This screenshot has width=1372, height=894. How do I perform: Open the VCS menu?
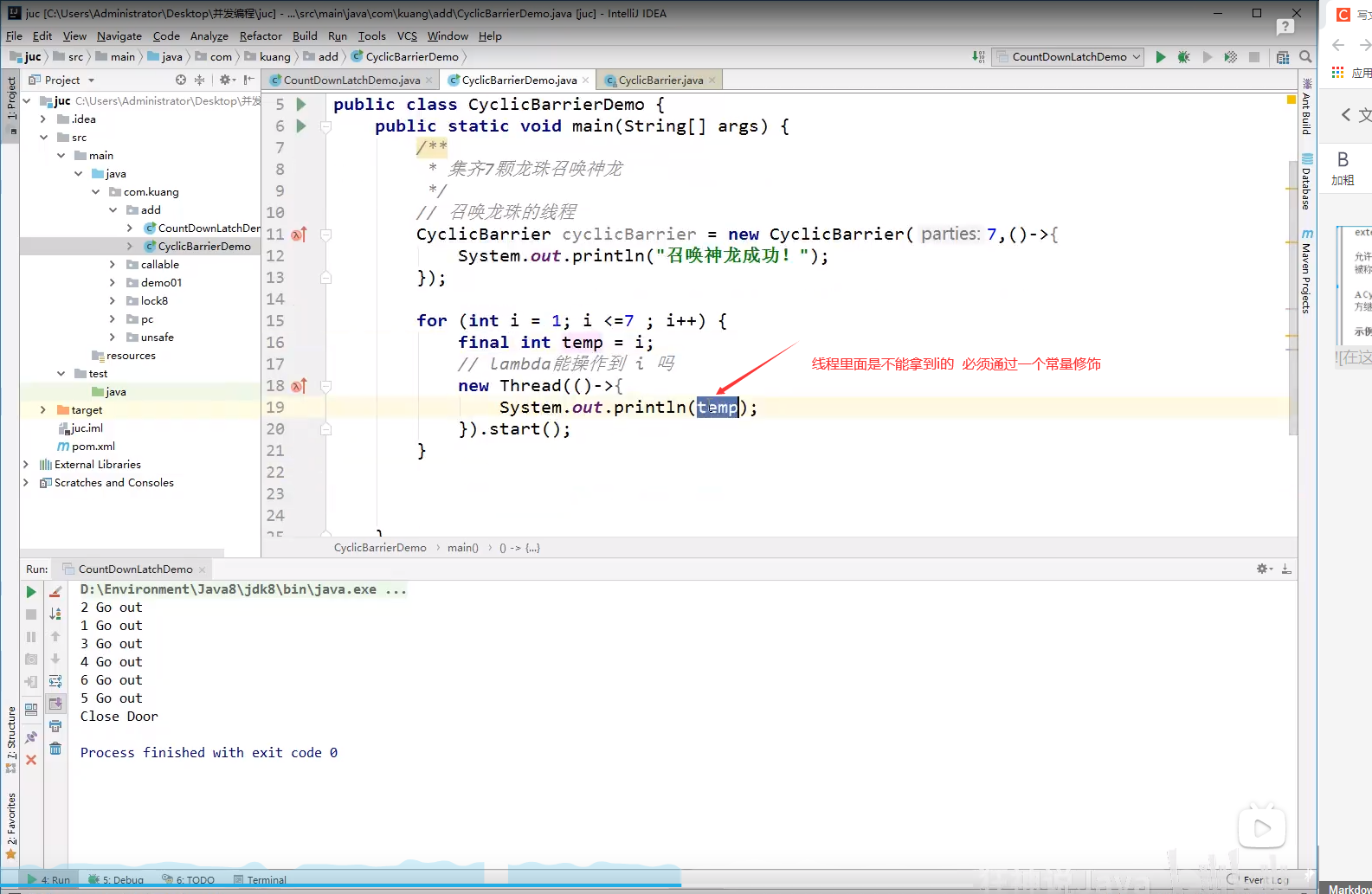click(x=407, y=36)
